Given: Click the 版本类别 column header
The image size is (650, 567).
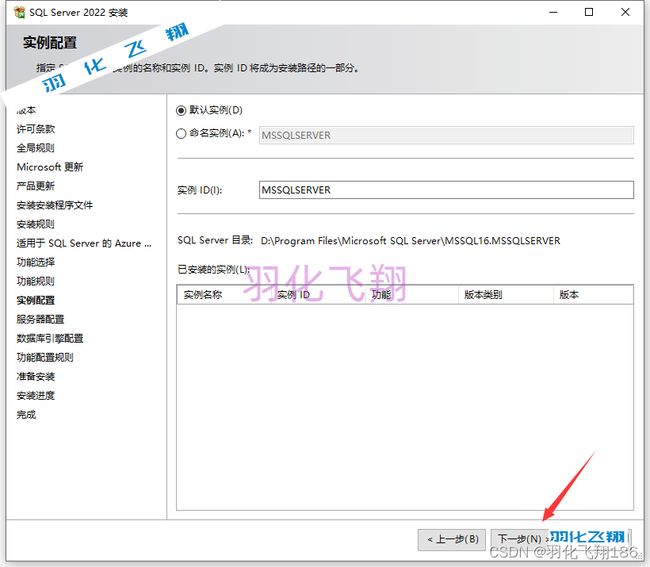Looking at the screenshot, I should tap(506, 295).
